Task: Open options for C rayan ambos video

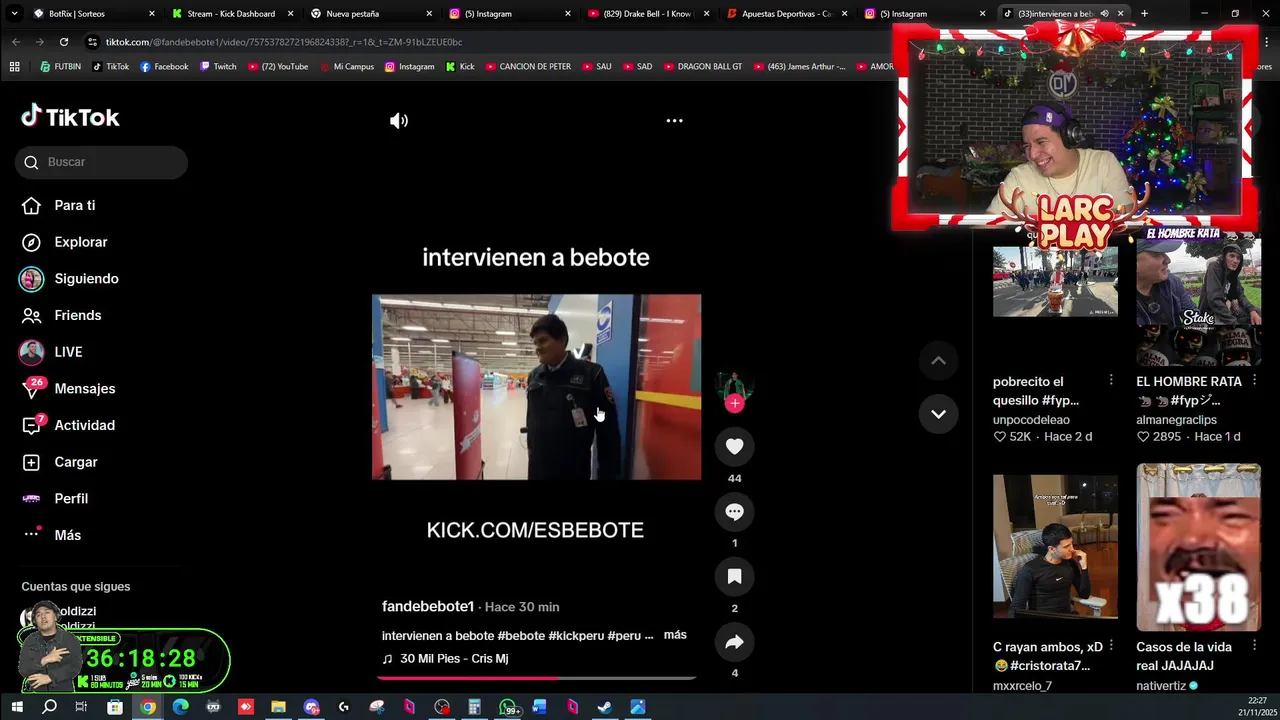Action: tap(1111, 647)
